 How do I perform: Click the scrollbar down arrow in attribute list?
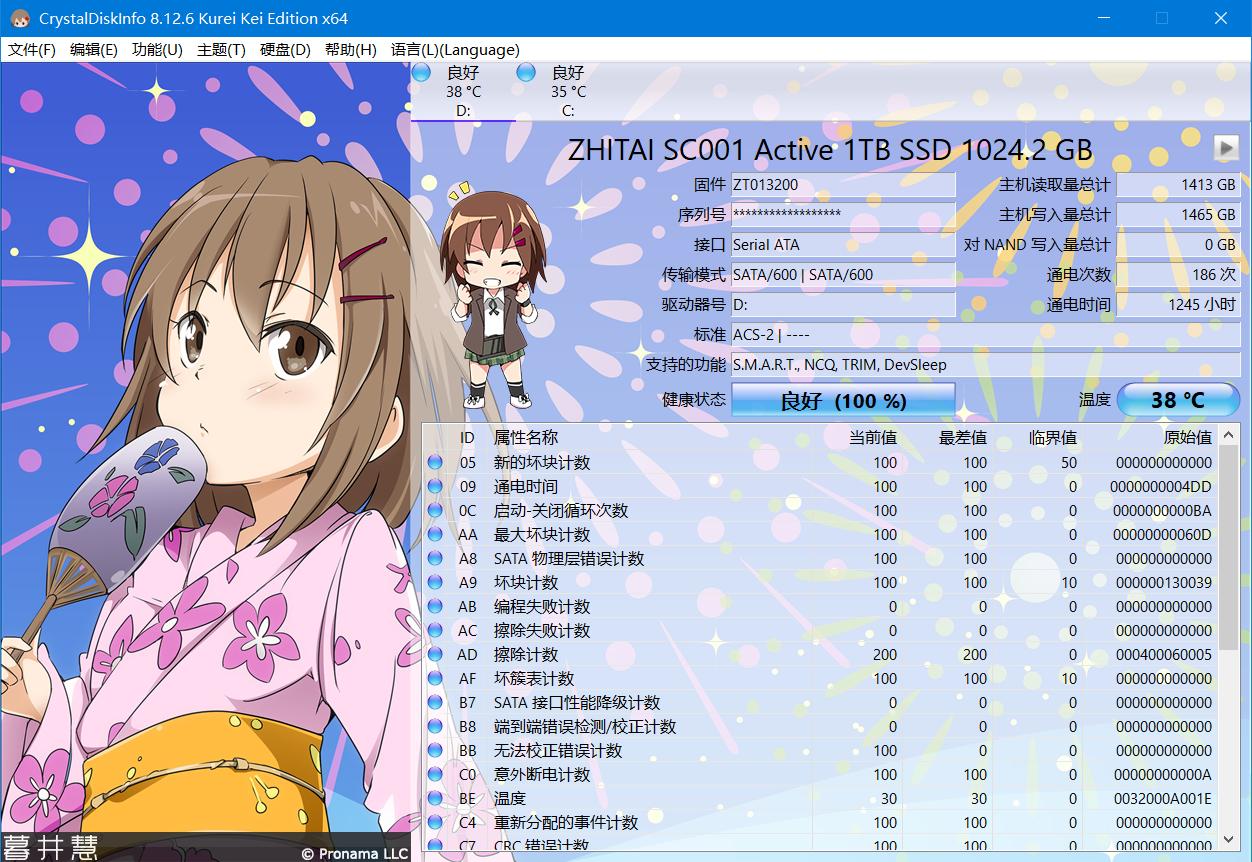(x=1229, y=839)
